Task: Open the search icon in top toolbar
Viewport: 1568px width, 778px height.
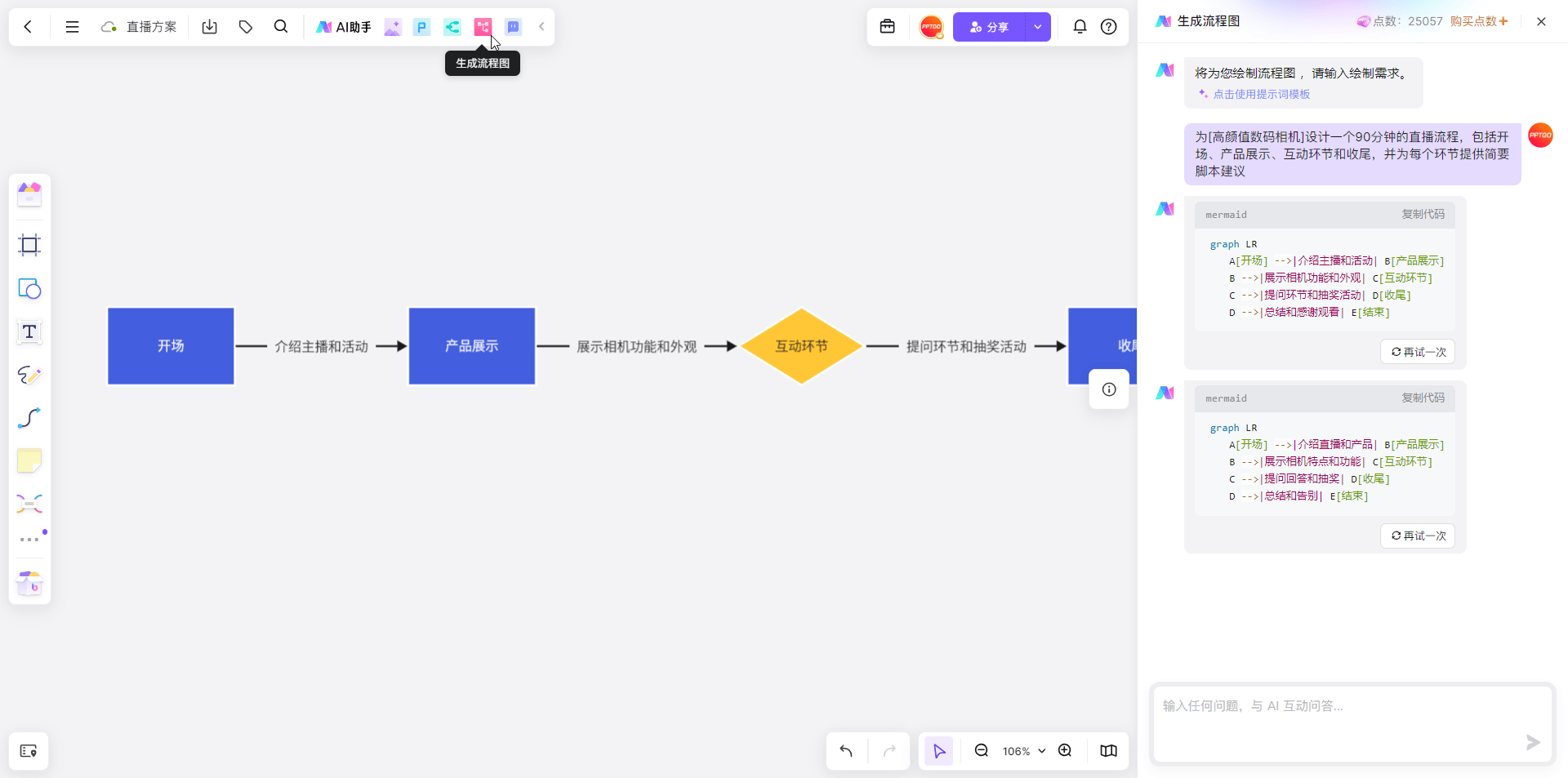Action: point(281,27)
